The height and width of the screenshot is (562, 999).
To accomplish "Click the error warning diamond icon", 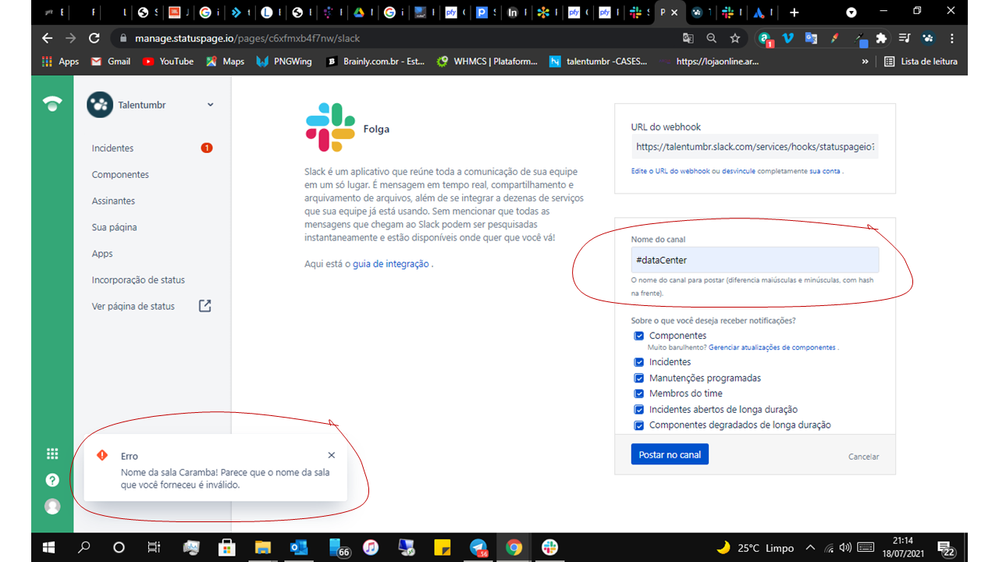I will pos(102,455).
